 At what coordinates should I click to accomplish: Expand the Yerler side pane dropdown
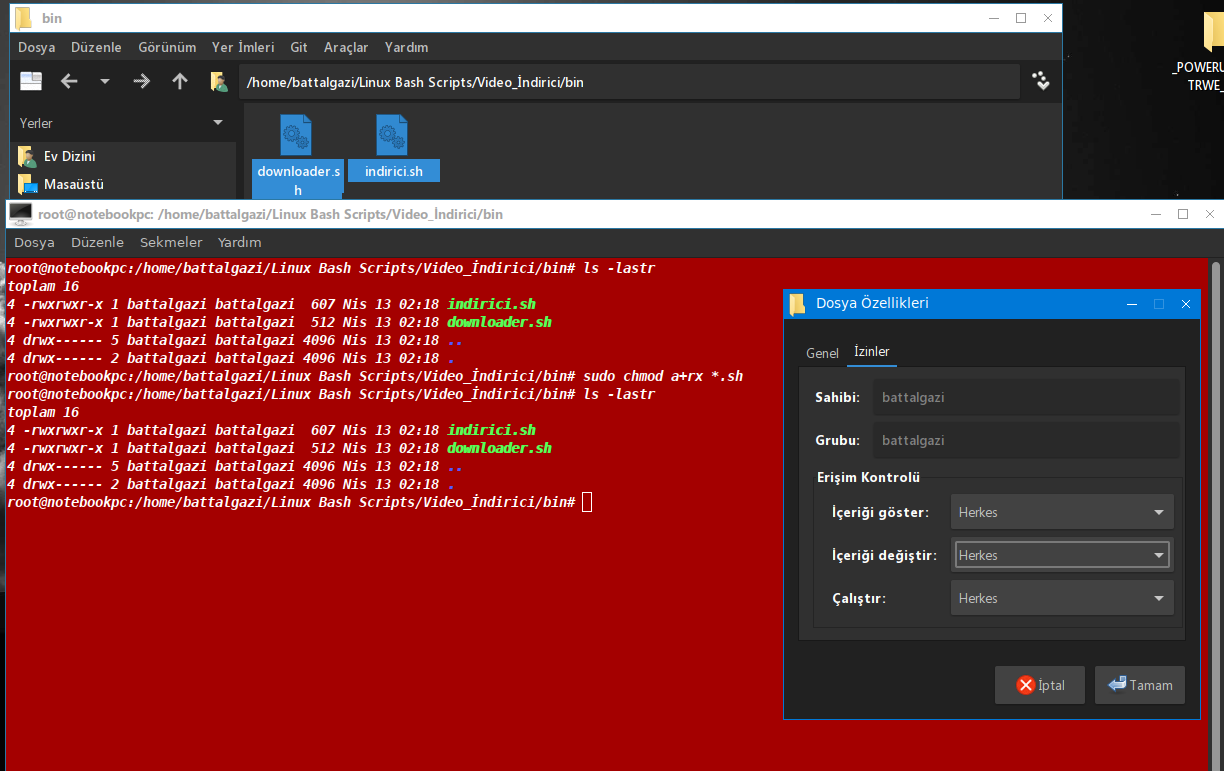[x=218, y=123]
